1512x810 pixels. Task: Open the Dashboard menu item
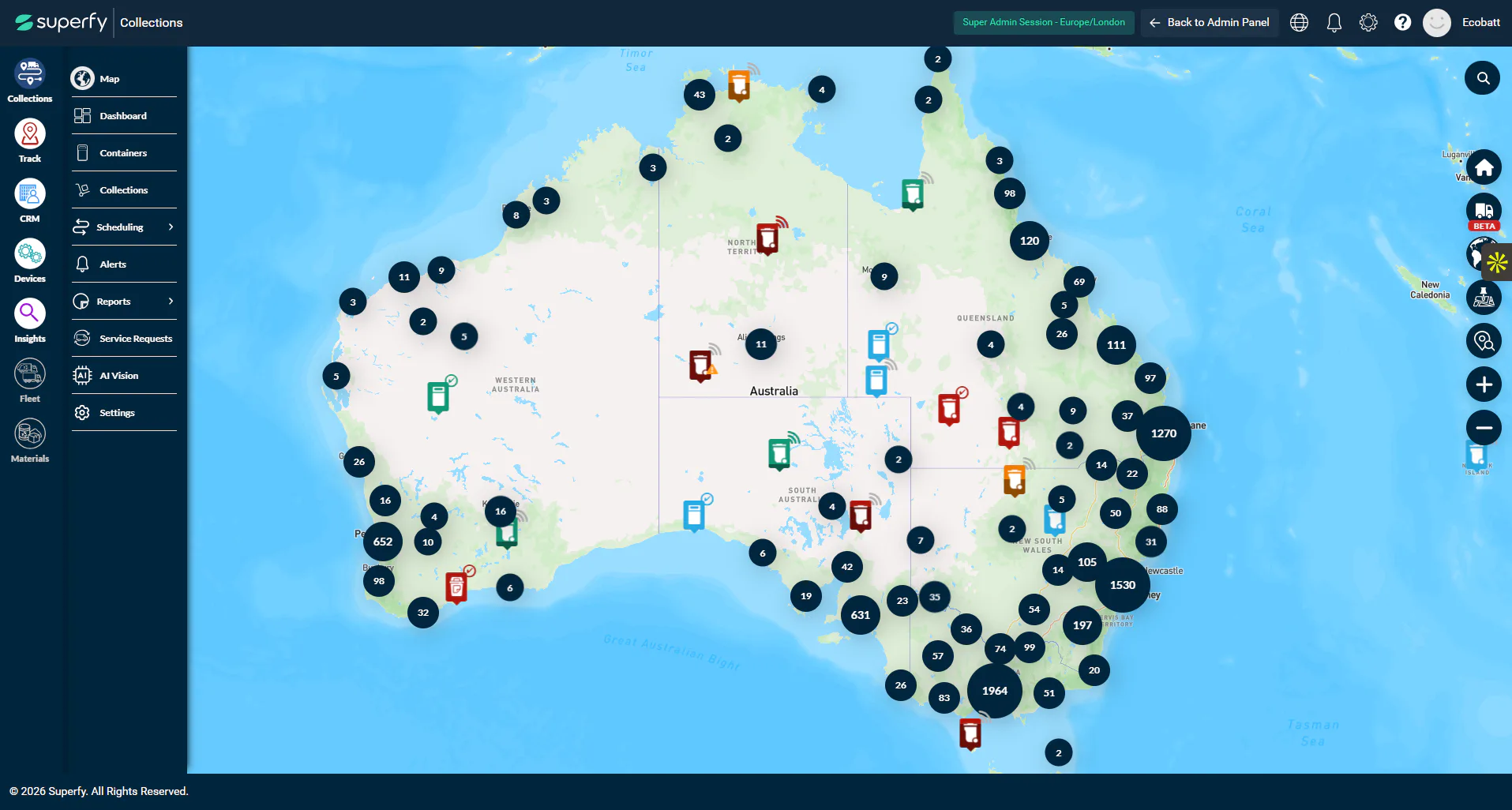pyautogui.click(x=124, y=116)
